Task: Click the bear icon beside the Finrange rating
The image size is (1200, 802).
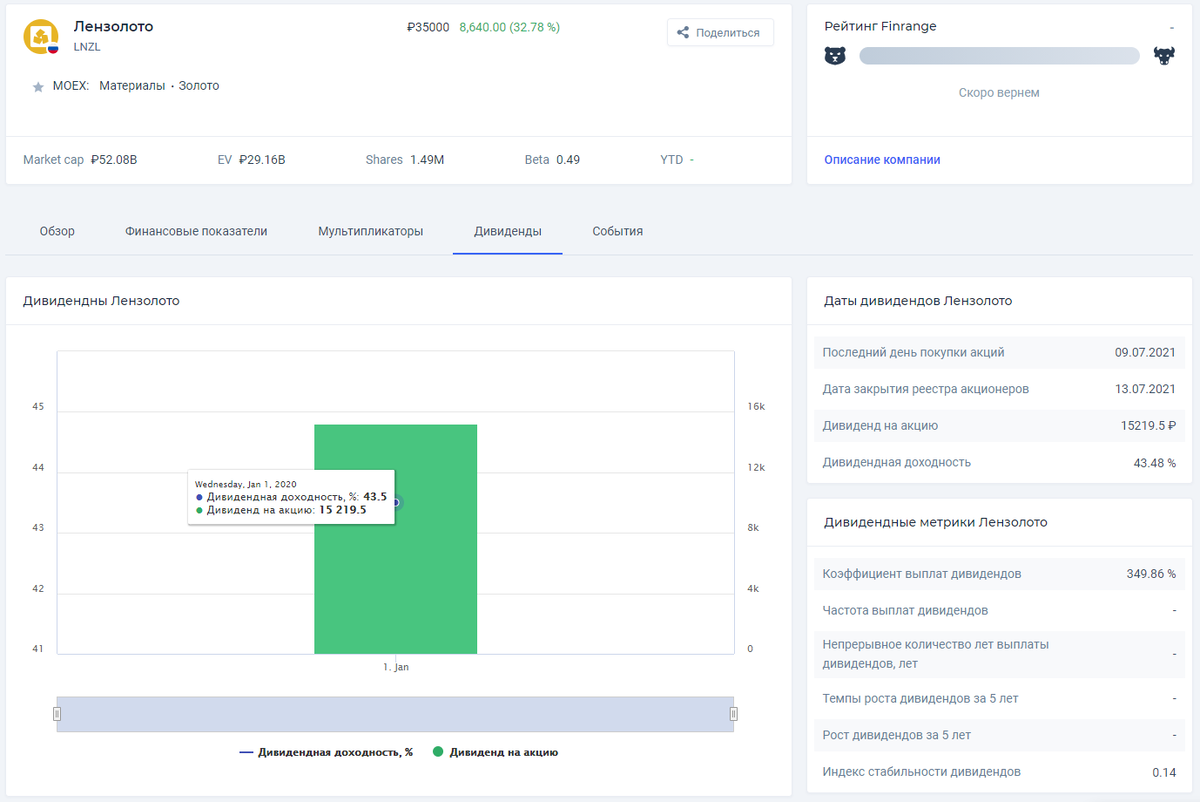Action: (x=836, y=56)
